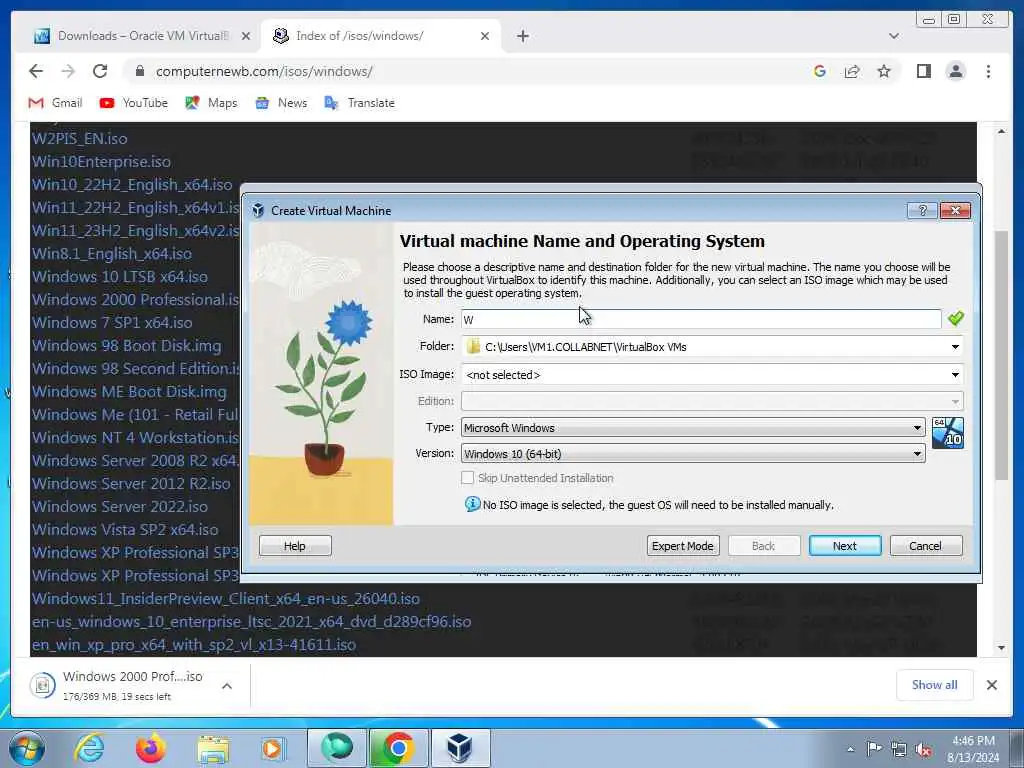This screenshot has width=1024, height=768.
Task: Open the News bookmark
Action: point(281,103)
